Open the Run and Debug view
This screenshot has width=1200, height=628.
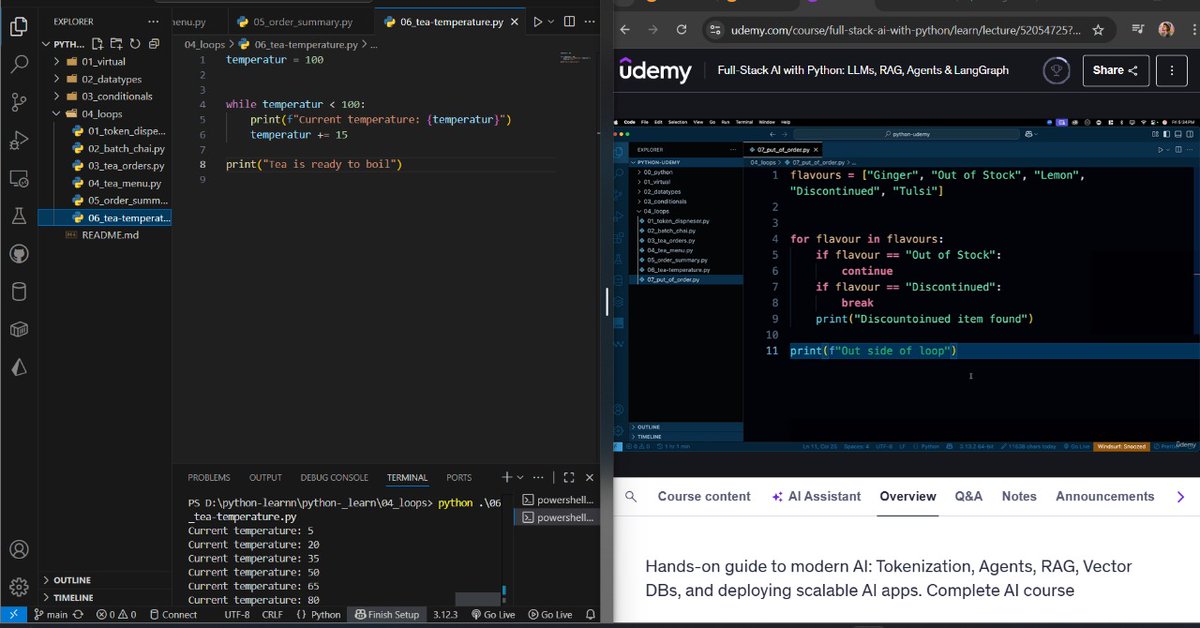click(18, 140)
